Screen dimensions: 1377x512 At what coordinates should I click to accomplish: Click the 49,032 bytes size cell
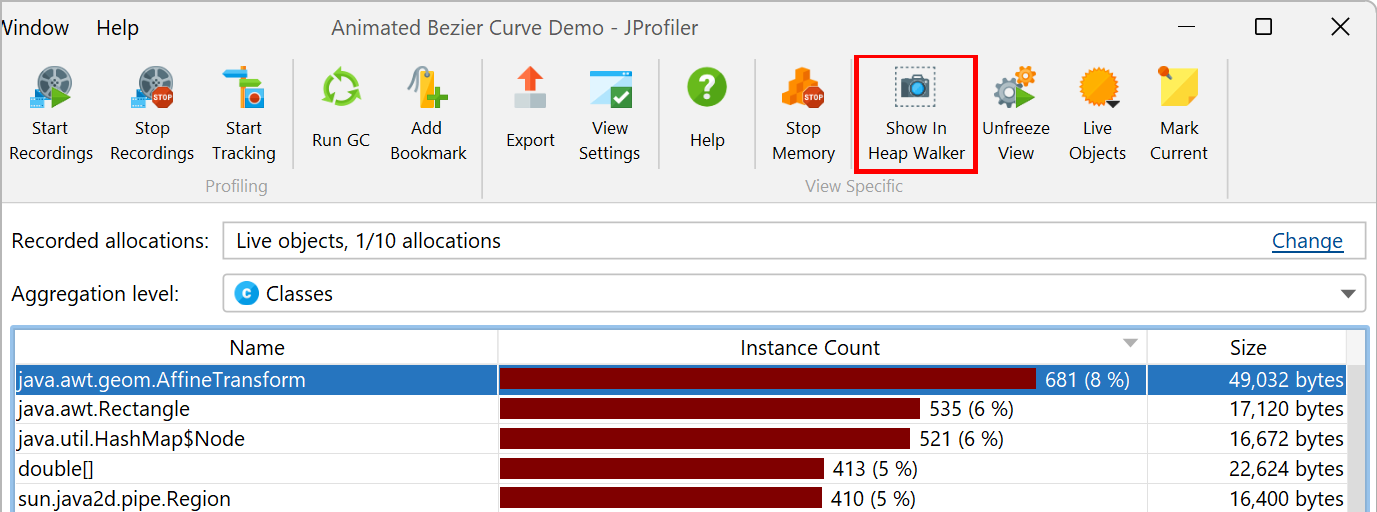pos(1247,380)
